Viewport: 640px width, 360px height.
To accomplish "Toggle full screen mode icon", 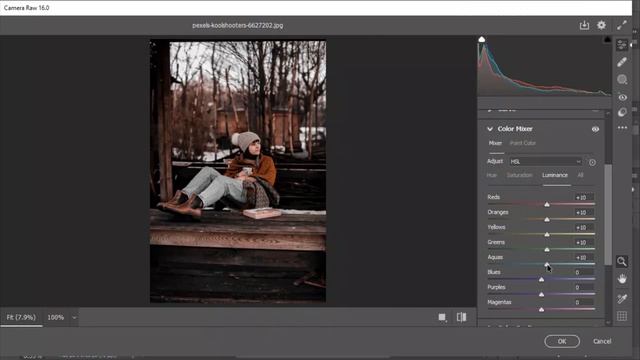I will click(x=622, y=25).
